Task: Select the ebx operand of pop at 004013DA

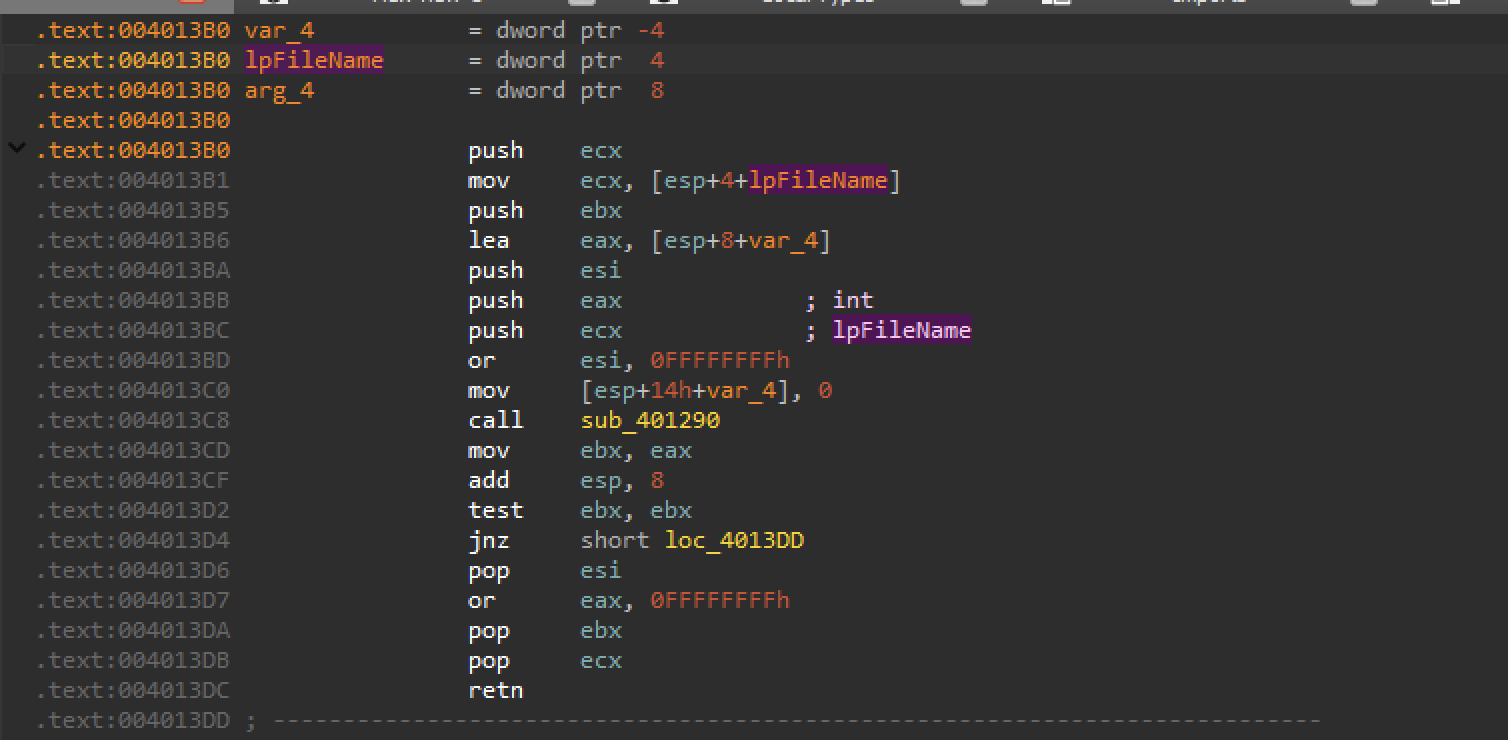Action: pyautogui.click(x=601, y=631)
